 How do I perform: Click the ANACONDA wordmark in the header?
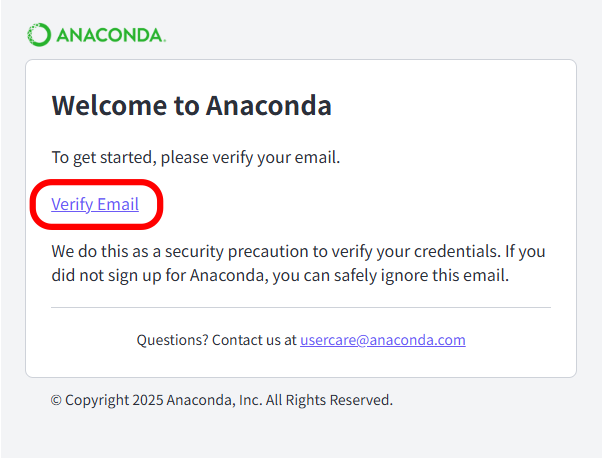pos(110,35)
